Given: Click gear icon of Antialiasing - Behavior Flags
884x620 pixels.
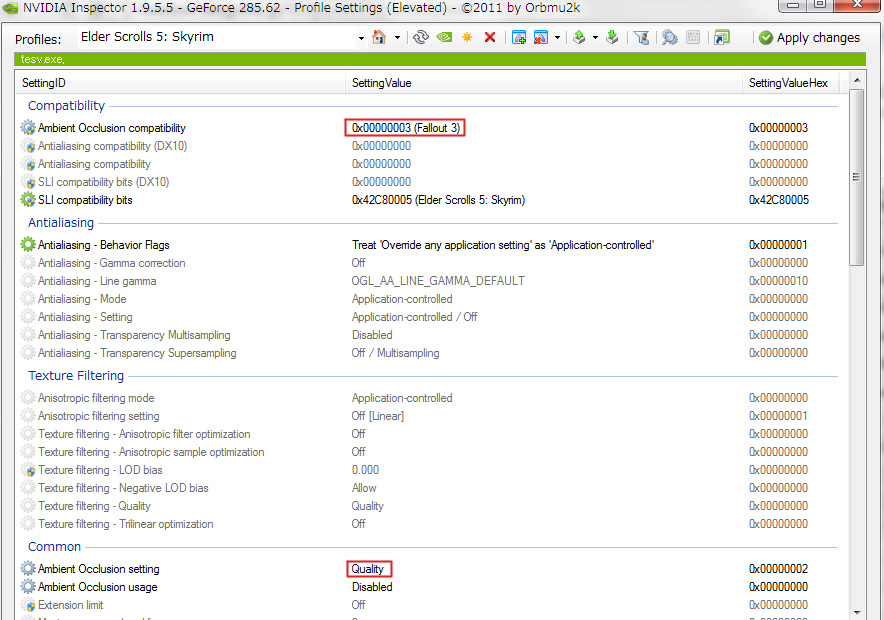Looking at the screenshot, I should tap(28, 245).
